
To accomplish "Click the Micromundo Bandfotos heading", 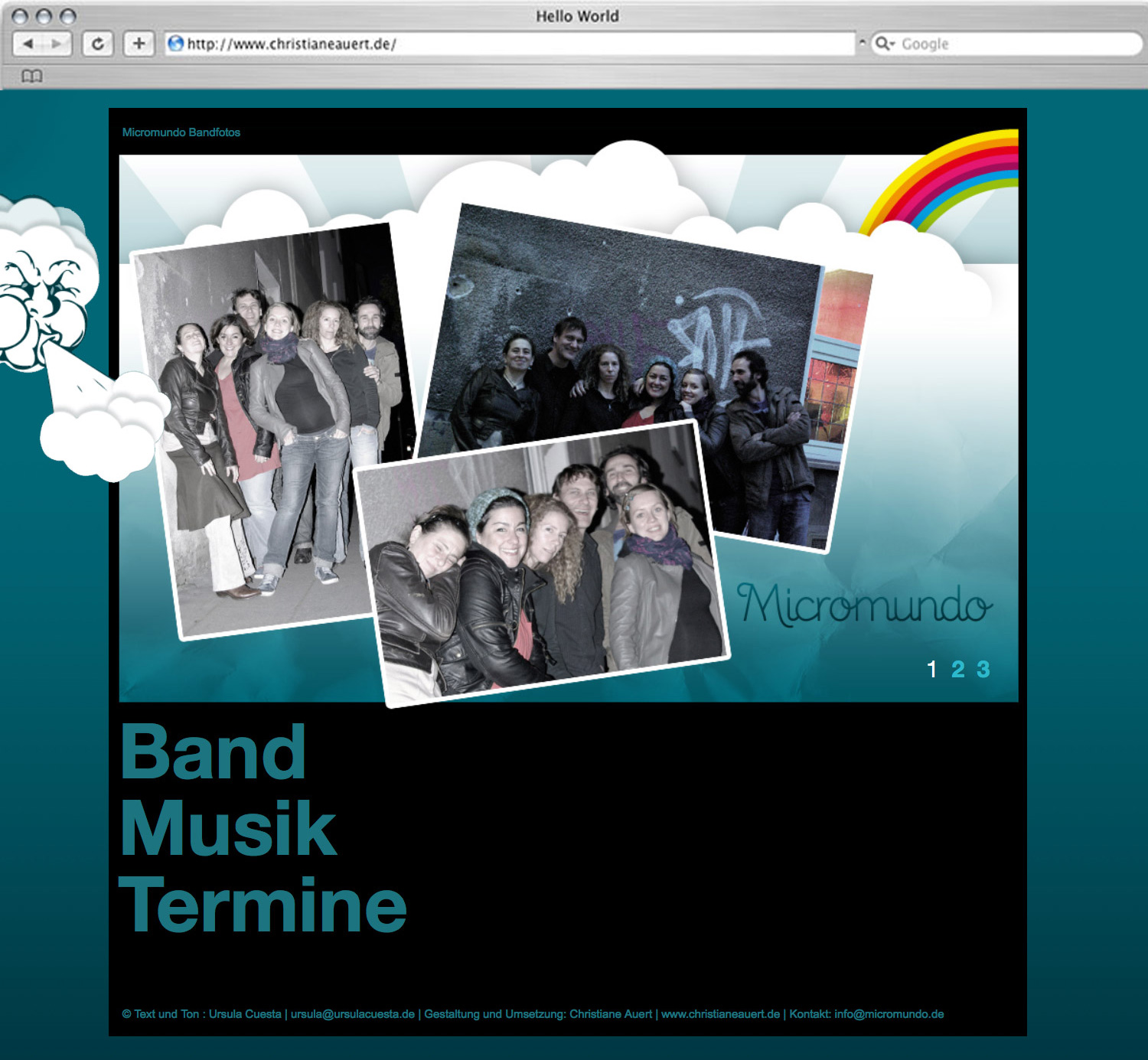I will (x=181, y=132).
